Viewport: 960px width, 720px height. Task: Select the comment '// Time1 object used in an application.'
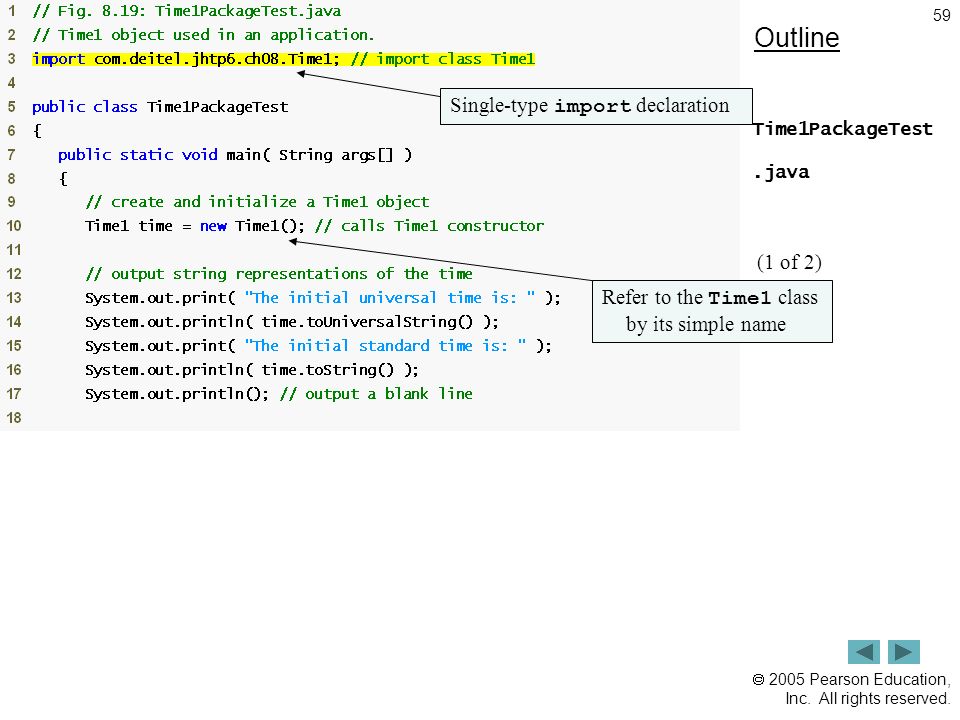point(203,35)
